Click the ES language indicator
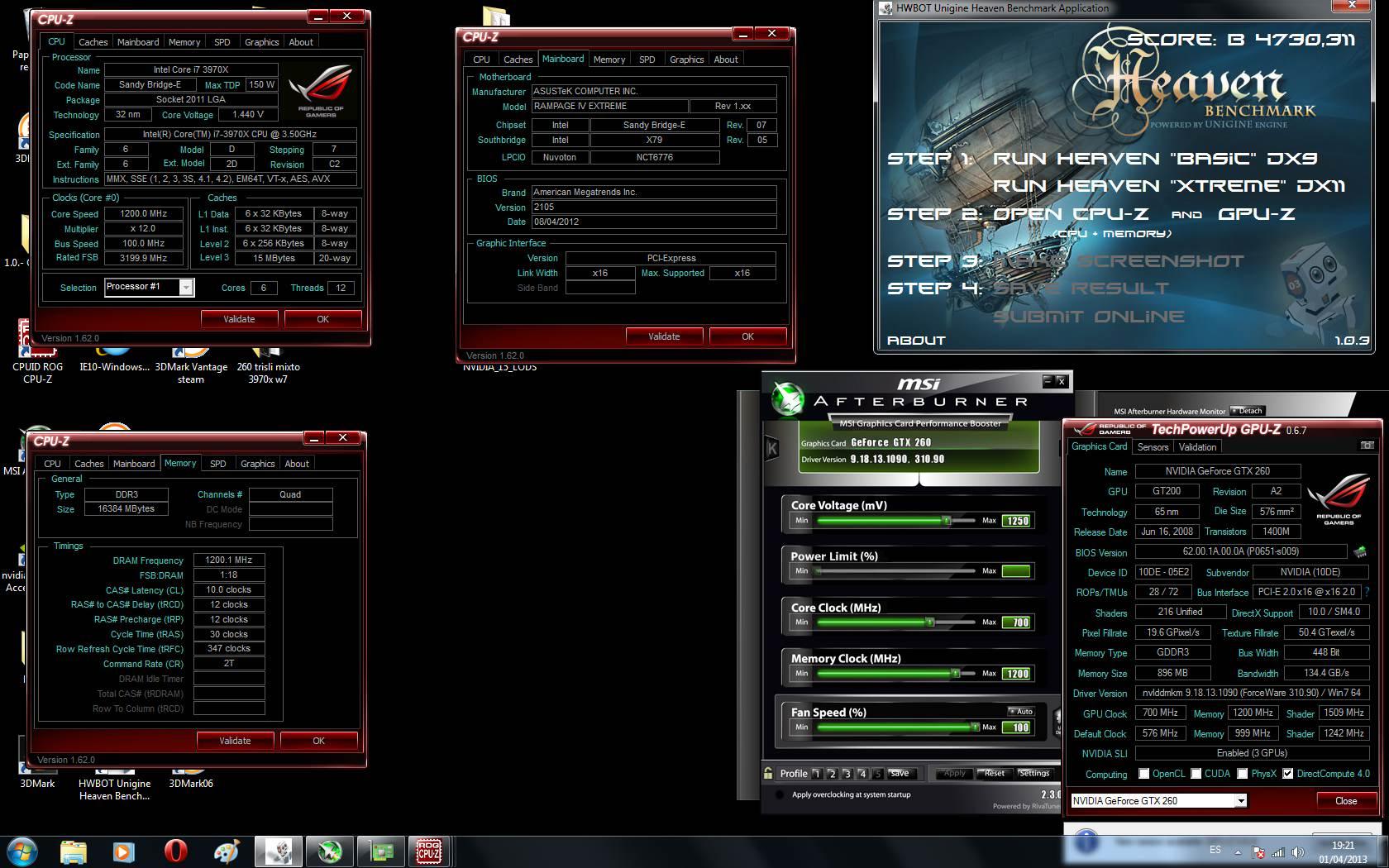Viewport: 1389px width, 868px height. 1215,850
